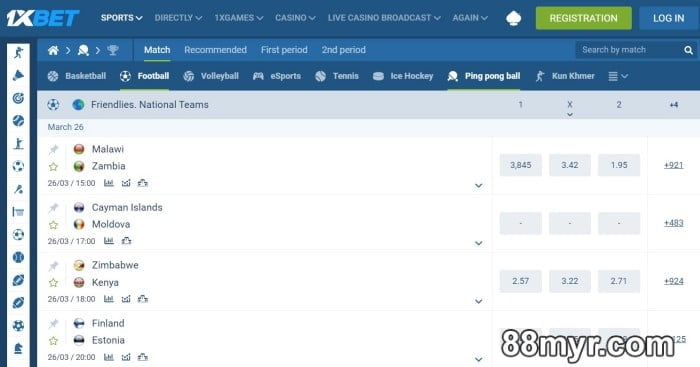This screenshot has width=700, height=367.
Task: Open +924 more markets link
Action: pyautogui.click(x=674, y=281)
